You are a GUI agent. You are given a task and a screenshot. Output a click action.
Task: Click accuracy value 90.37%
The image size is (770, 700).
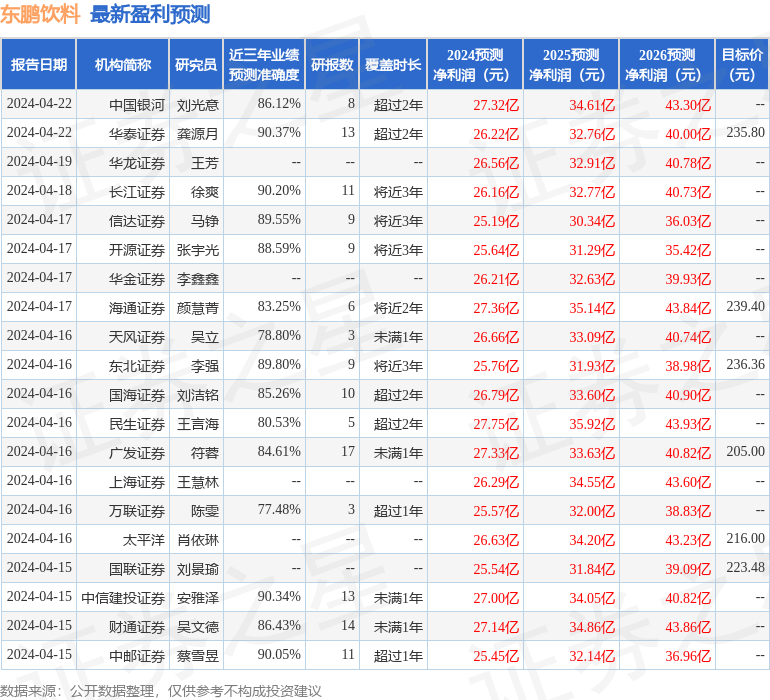coord(279,132)
